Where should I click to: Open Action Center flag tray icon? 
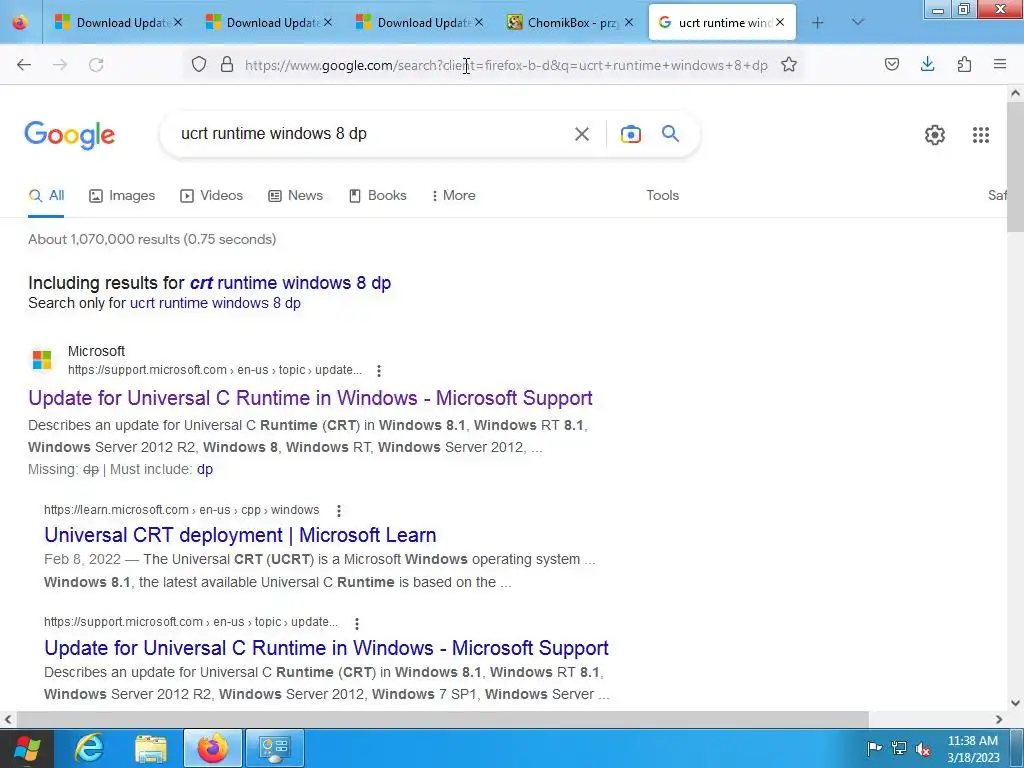pos(874,748)
